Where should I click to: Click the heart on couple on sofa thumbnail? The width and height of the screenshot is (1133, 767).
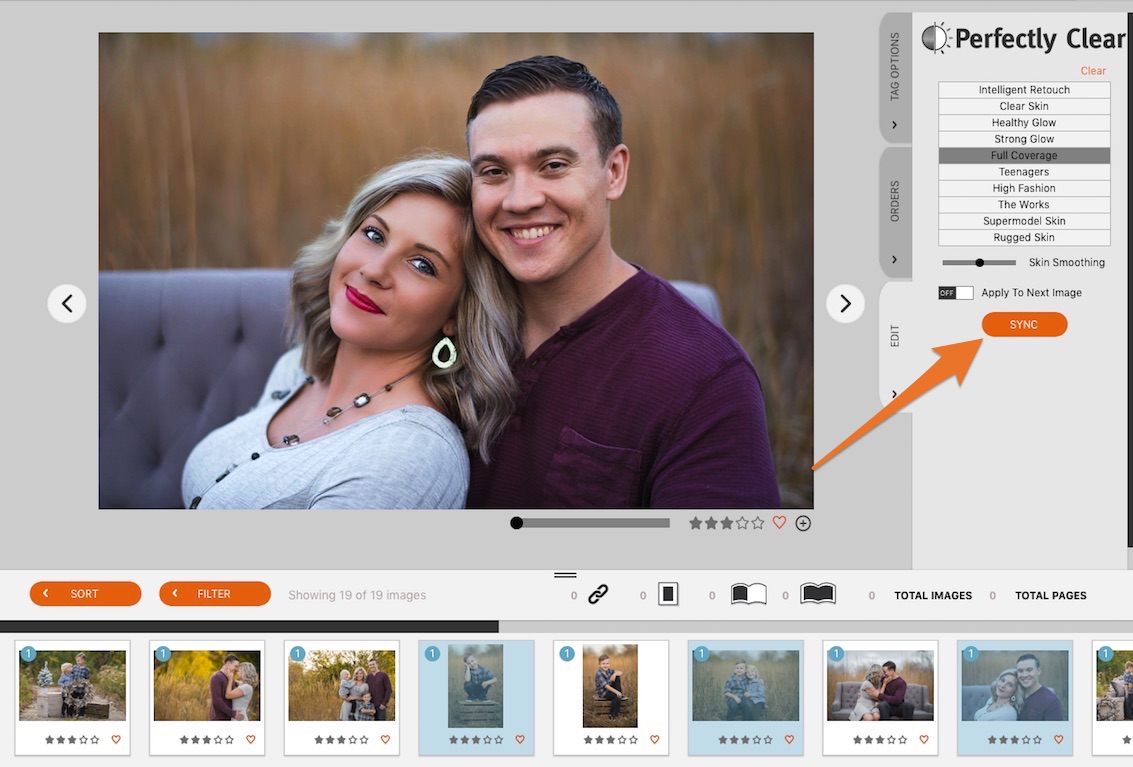point(923,740)
